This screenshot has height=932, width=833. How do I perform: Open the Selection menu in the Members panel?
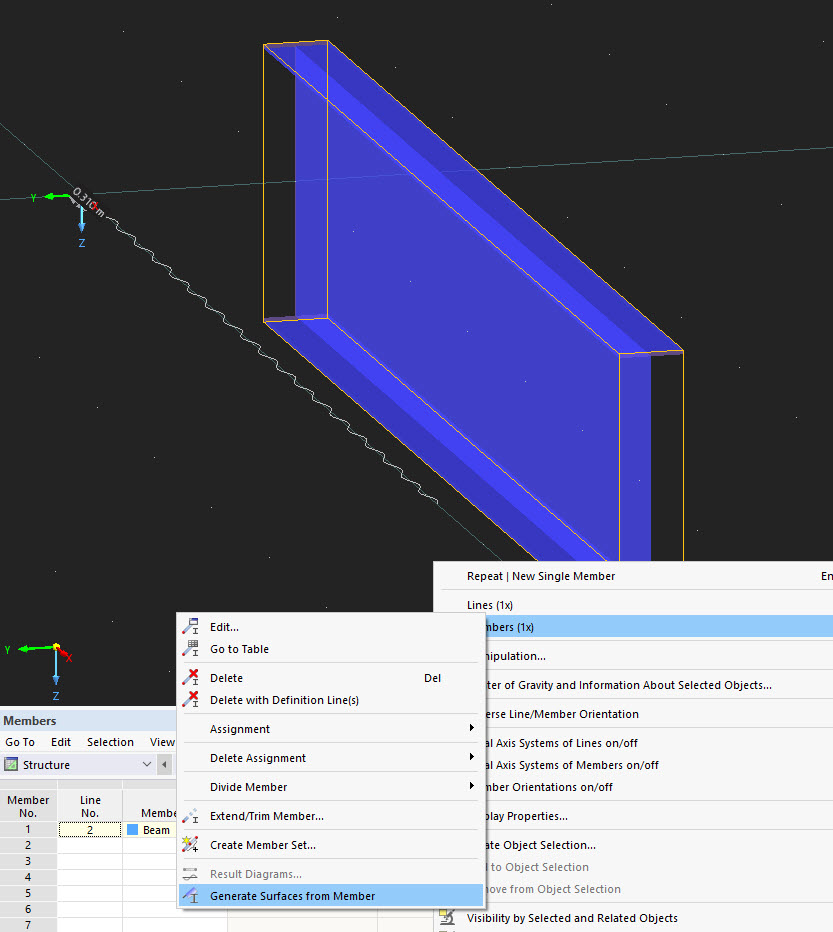pyautogui.click(x=110, y=742)
